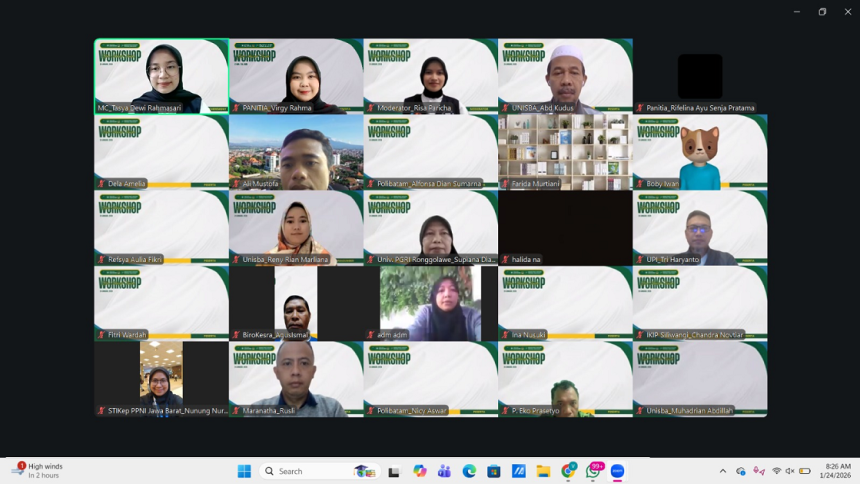Click muted mic icon beside halida na

[x=506, y=260]
